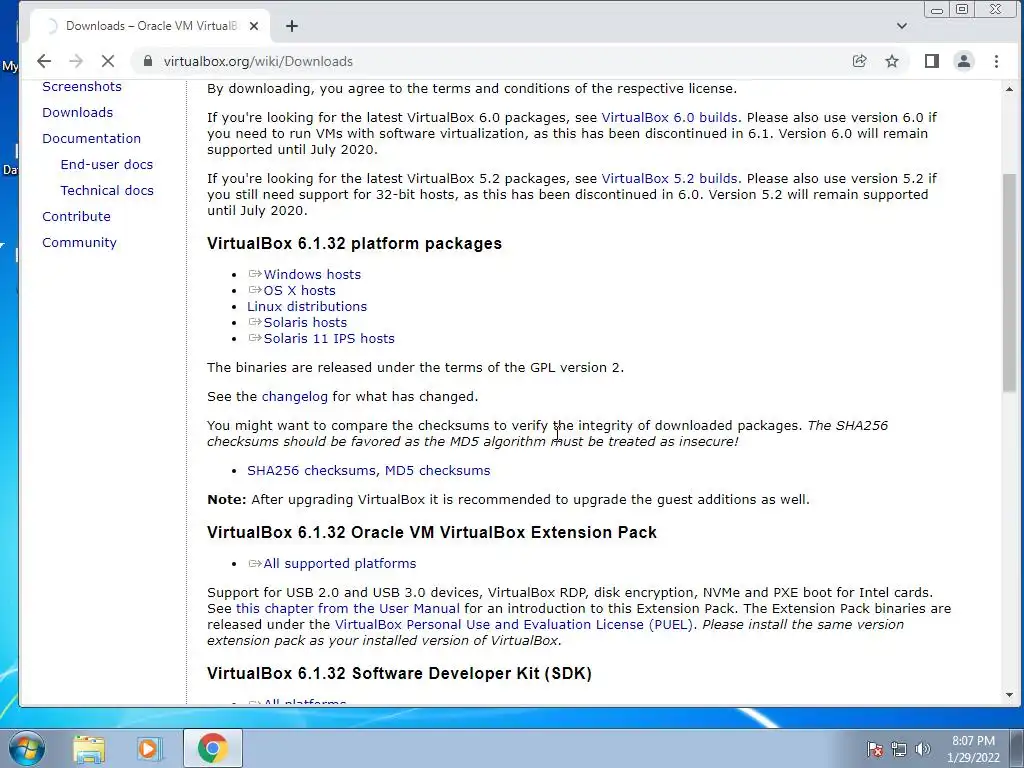Viewport: 1024px width, 768px height.
Task: Open Downloads in the sidebar
Action: click(x=77, y=112)
